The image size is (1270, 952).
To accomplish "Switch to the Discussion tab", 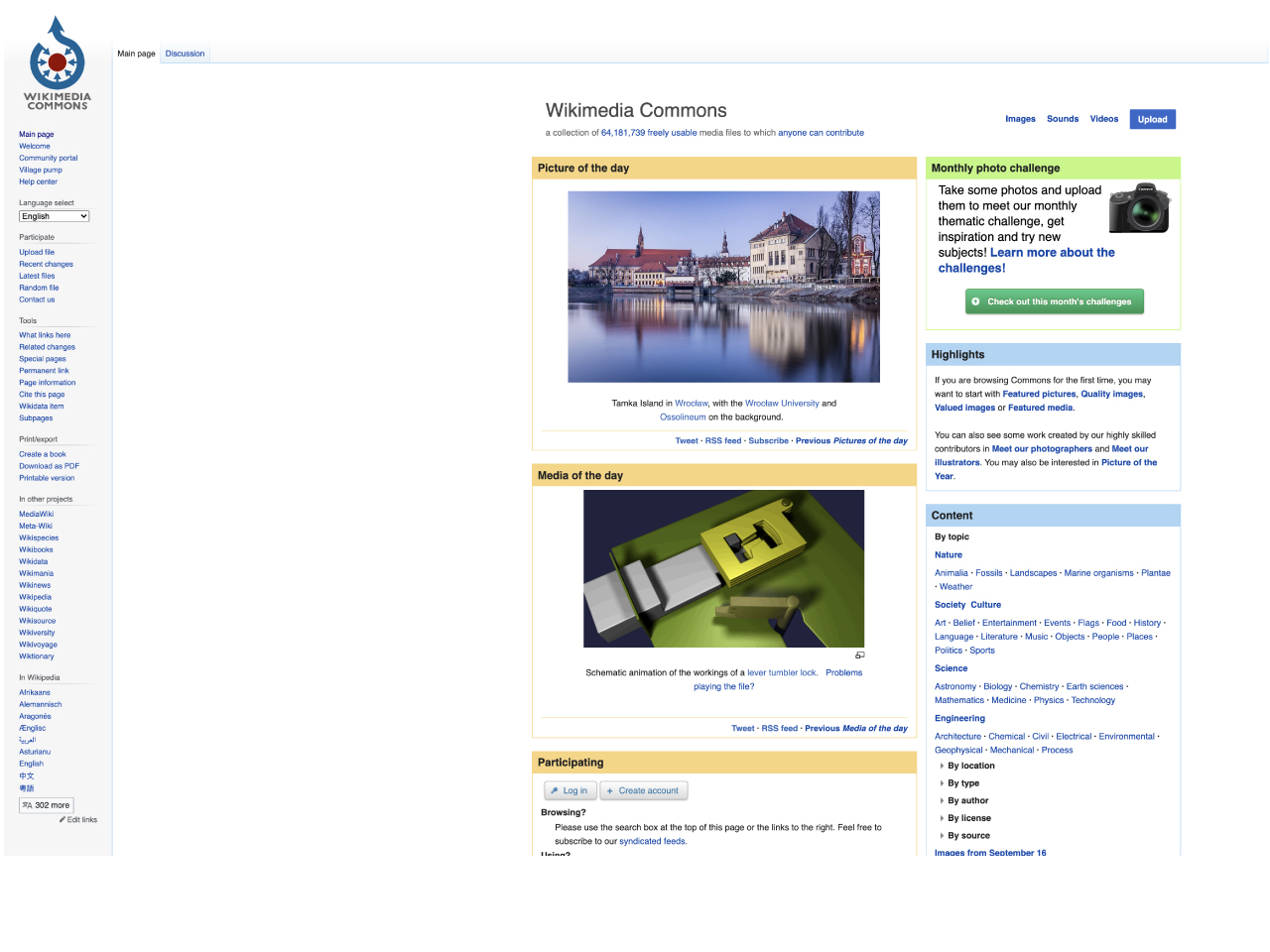I will (185, 54).
